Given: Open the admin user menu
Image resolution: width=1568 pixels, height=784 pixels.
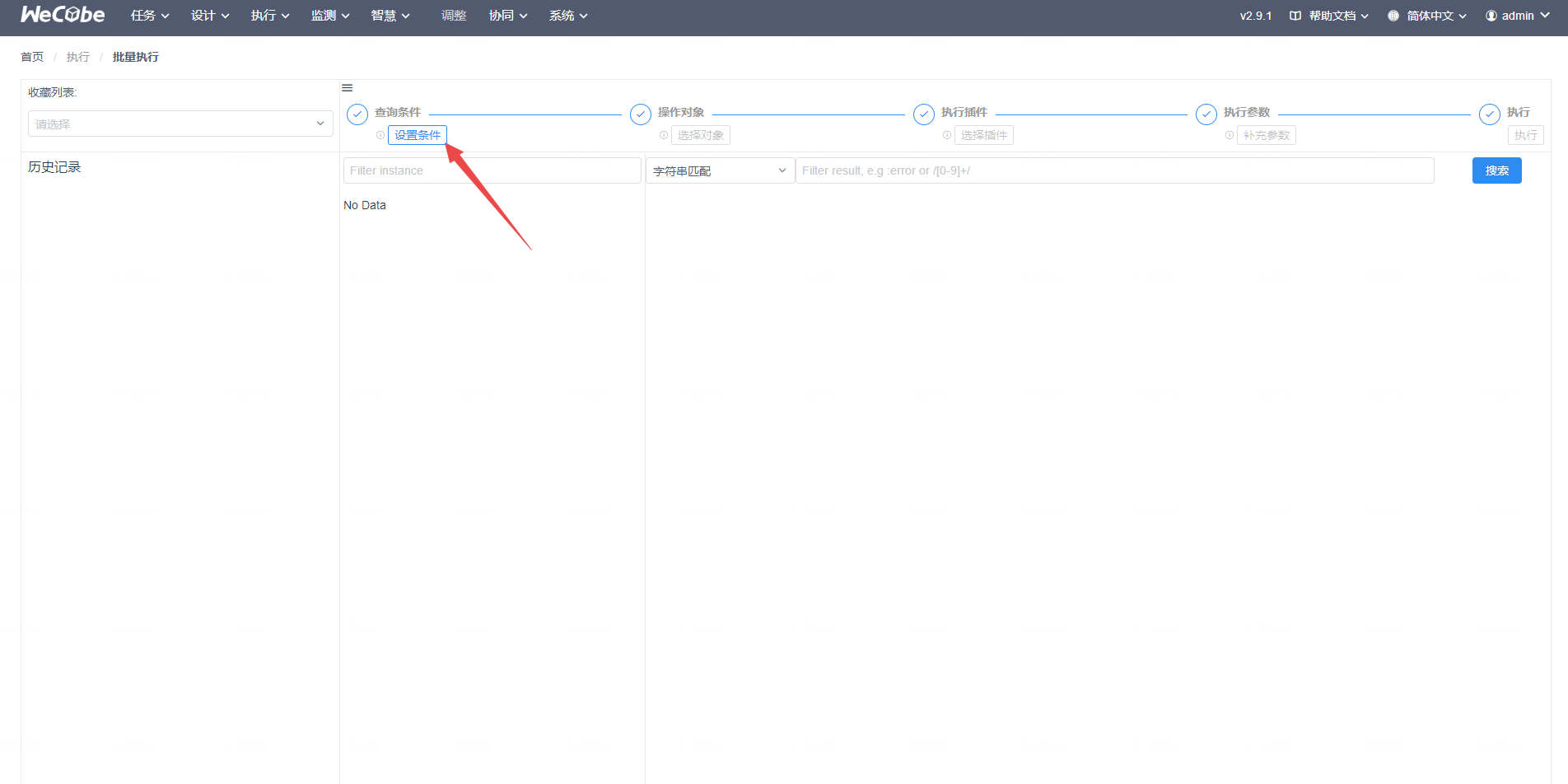Looking at the screenshot, I should tap(1517, 16).
